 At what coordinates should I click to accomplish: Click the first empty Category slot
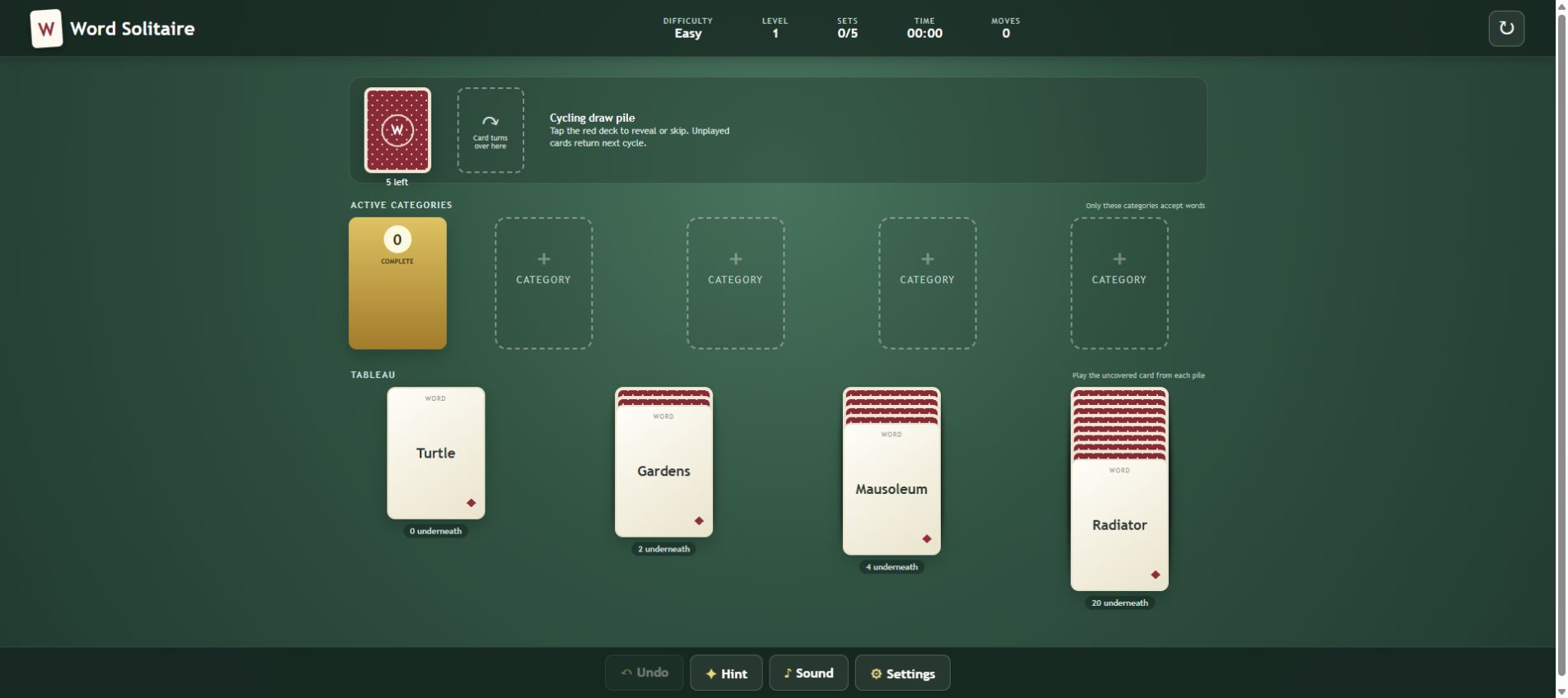543,283
